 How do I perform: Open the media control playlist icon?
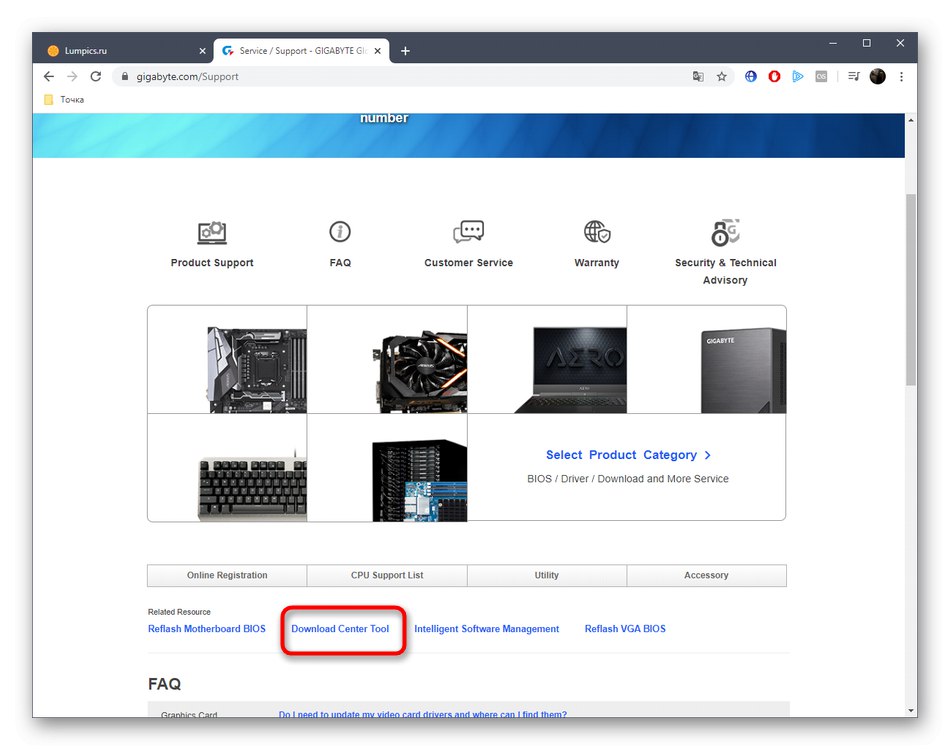(854, 76)
